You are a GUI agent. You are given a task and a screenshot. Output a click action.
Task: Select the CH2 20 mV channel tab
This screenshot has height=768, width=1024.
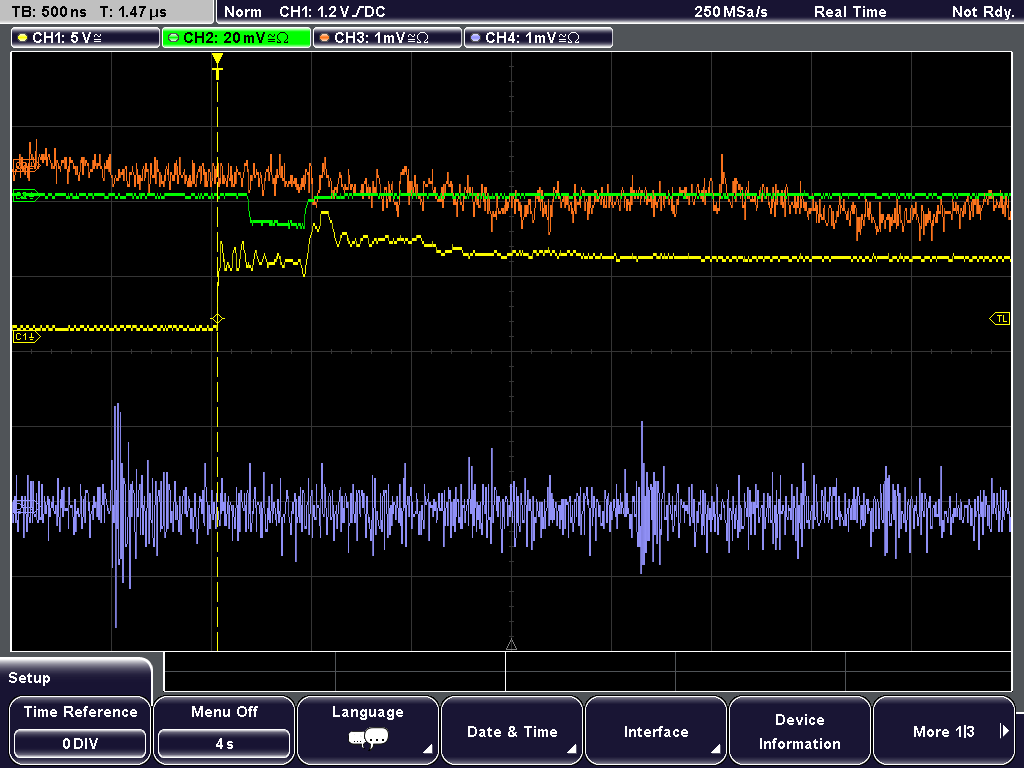pyautogui.click(x=236, y=38)
